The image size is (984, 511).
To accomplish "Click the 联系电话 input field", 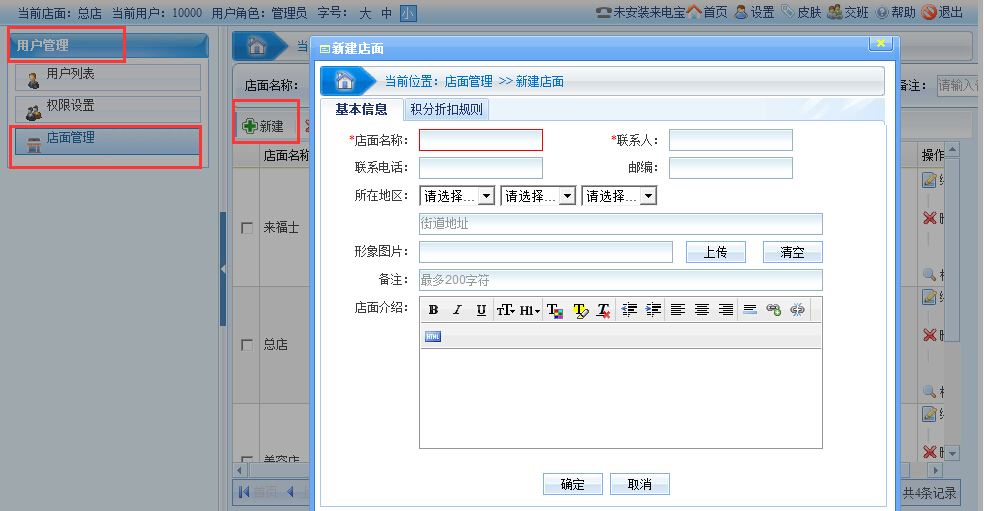I will coord(481,168).
